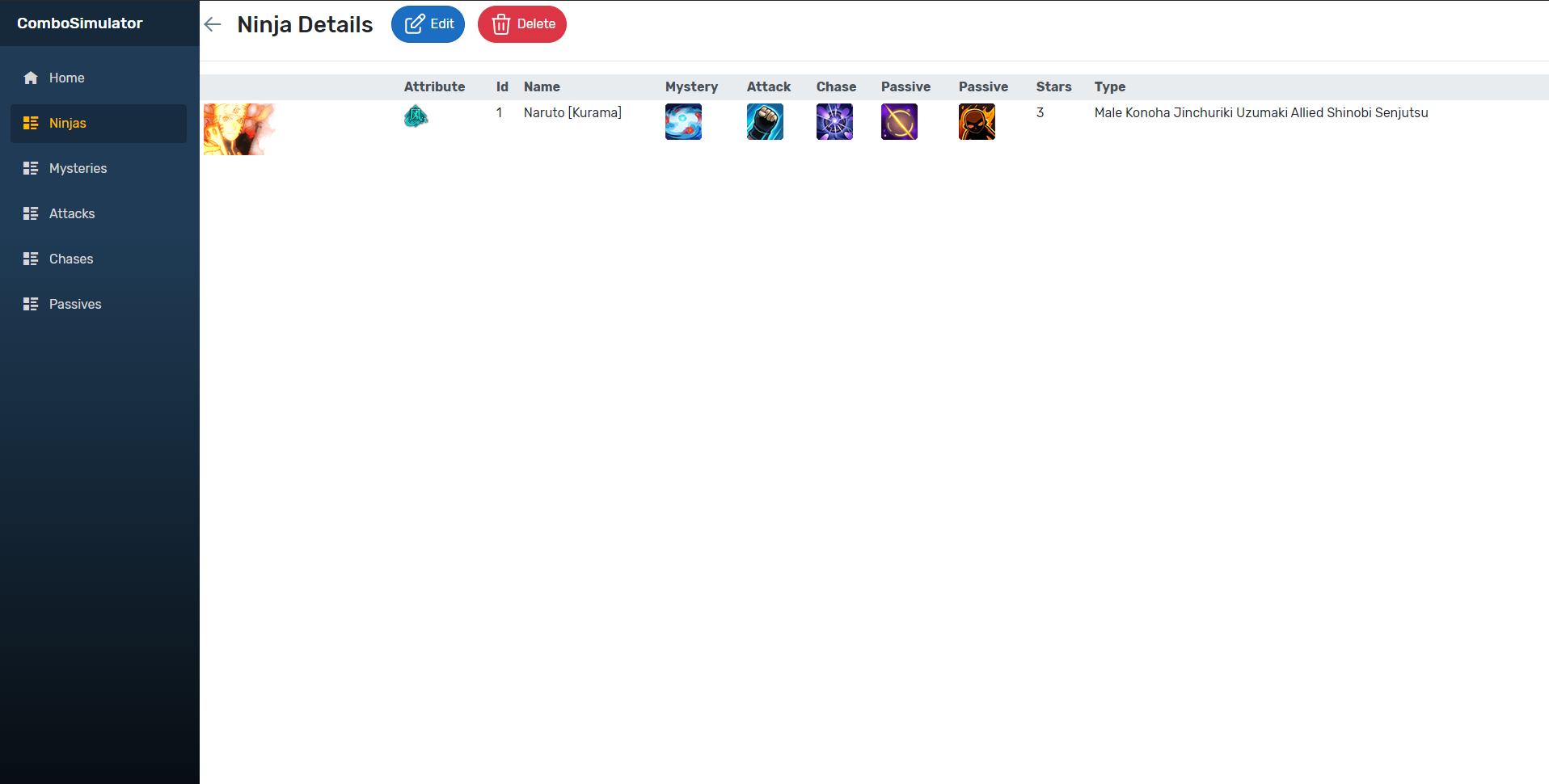Click the Name column header
This screenshot has height=784, width=1549.
[x=542, y=86]
